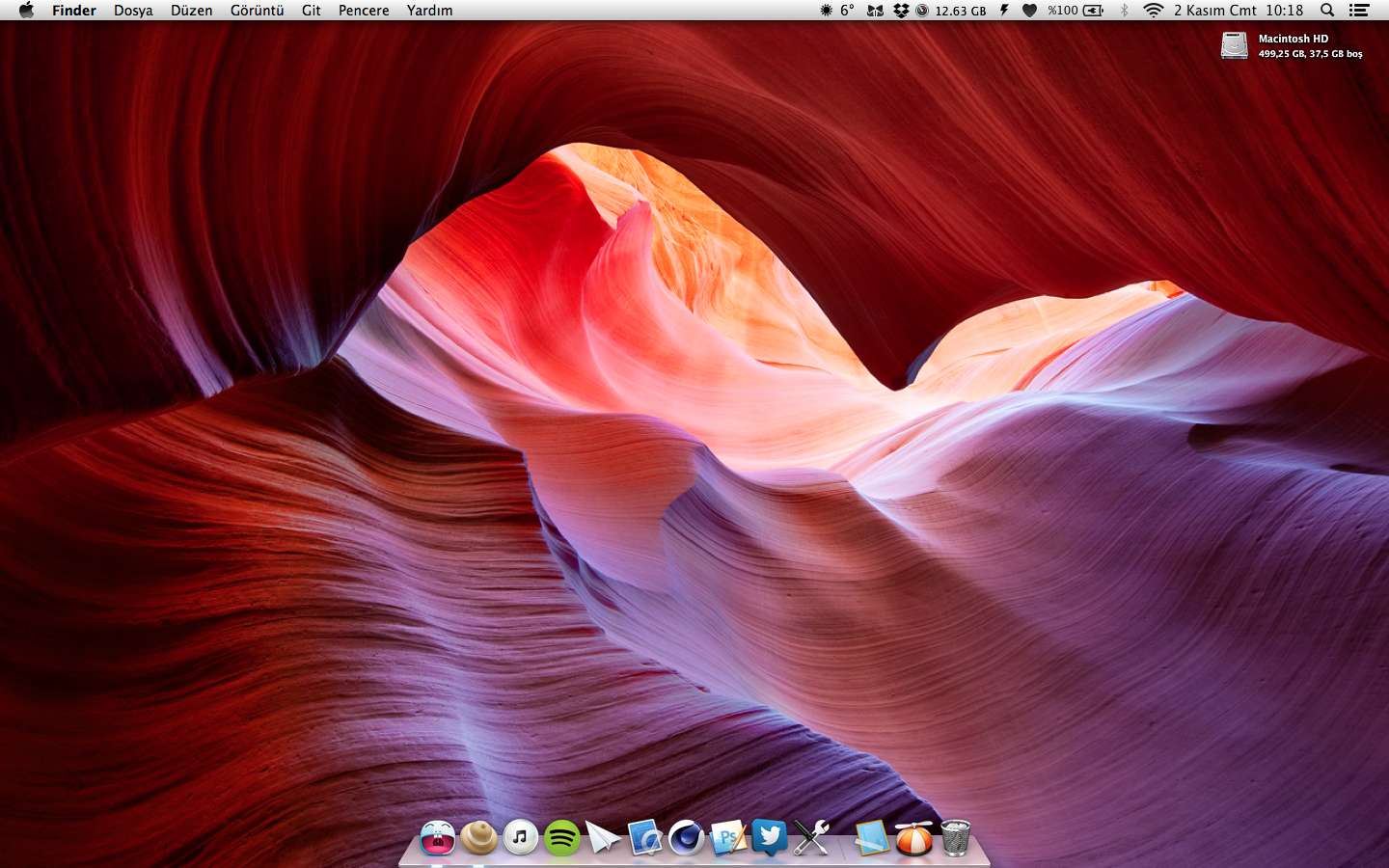This screenshot has width=1389, height=868.
Task: Click the 6° temperature reading
Action: click(x=847, y=11)
